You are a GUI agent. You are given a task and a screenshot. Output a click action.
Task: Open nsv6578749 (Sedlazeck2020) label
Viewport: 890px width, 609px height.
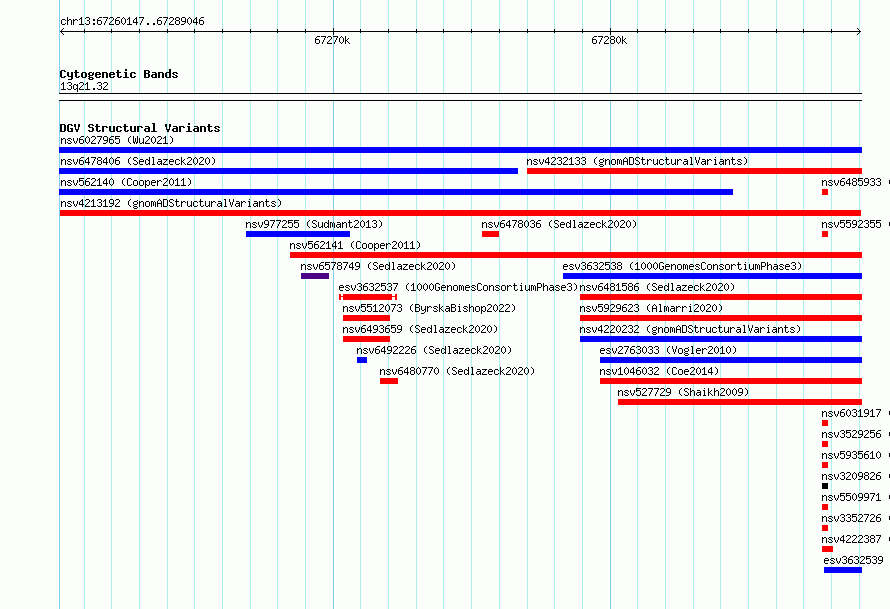[378, 266]
